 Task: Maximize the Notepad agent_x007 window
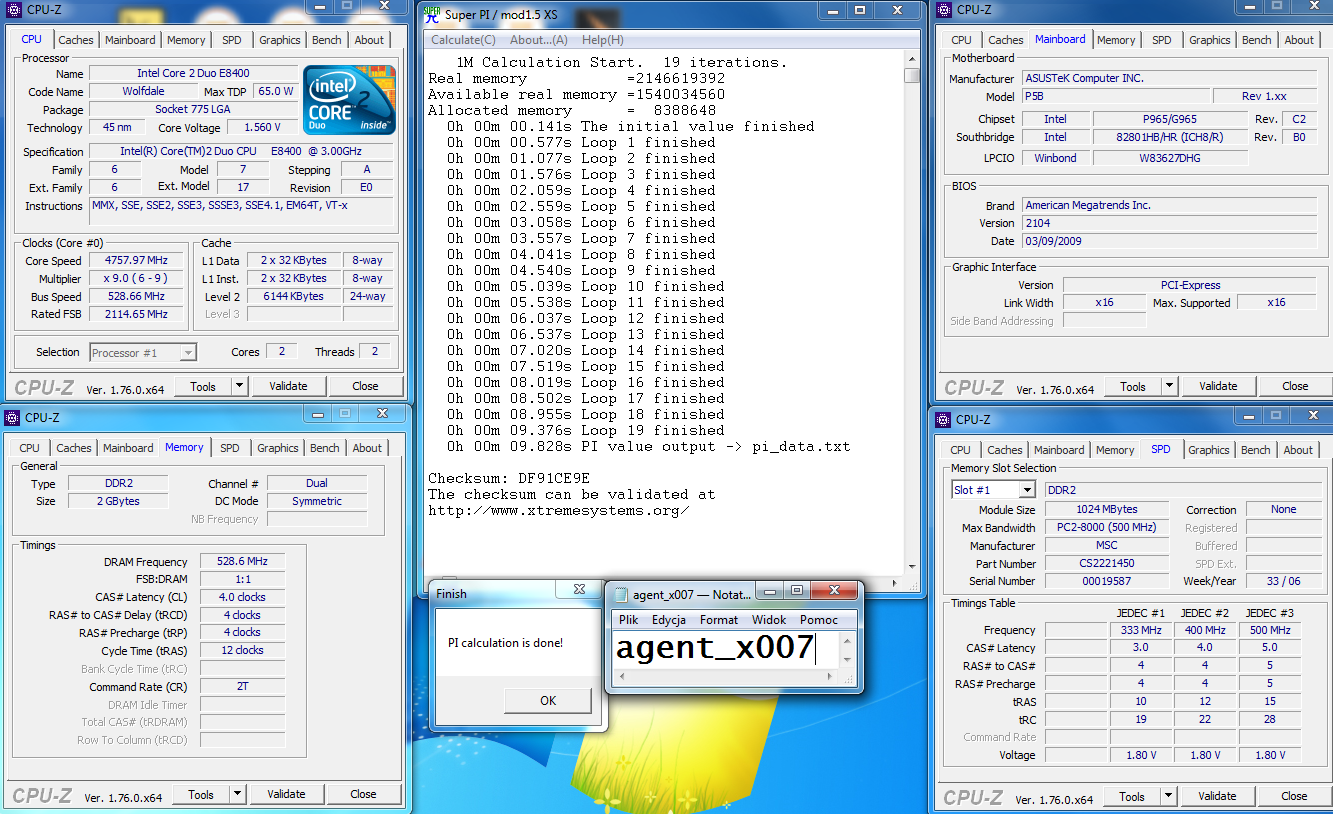point(797,591)
